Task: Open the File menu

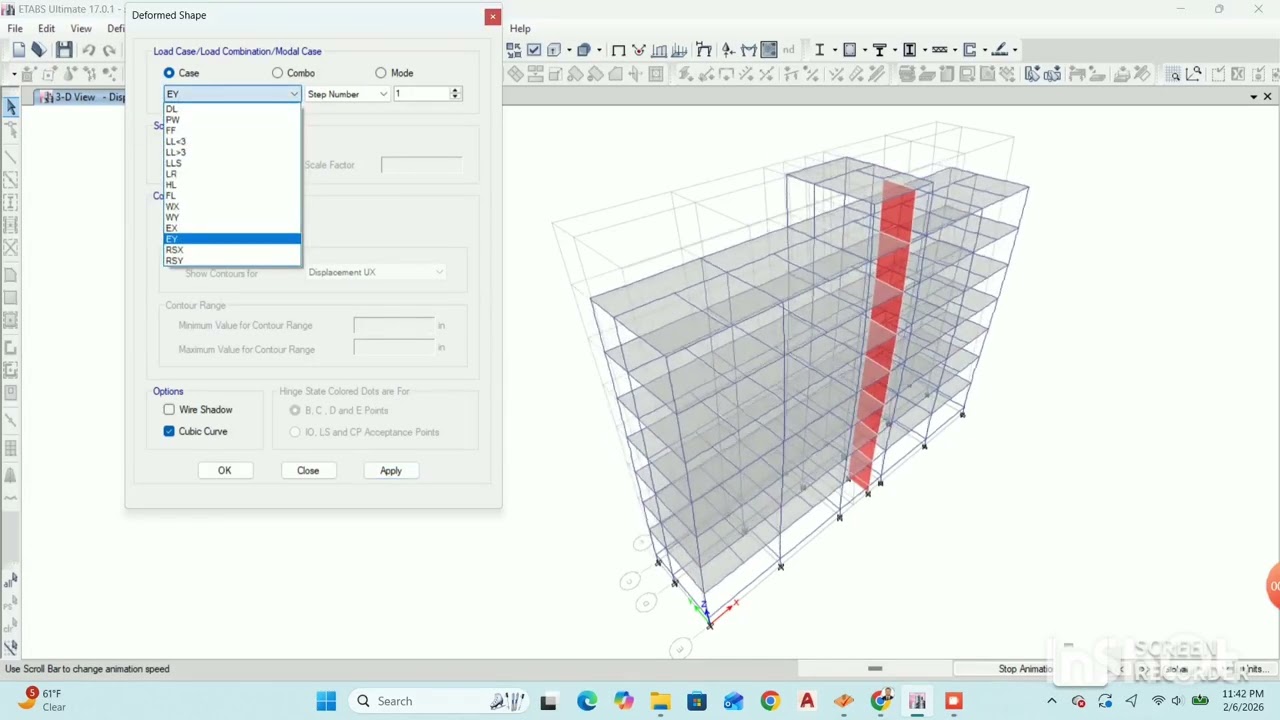Action: 15,28
